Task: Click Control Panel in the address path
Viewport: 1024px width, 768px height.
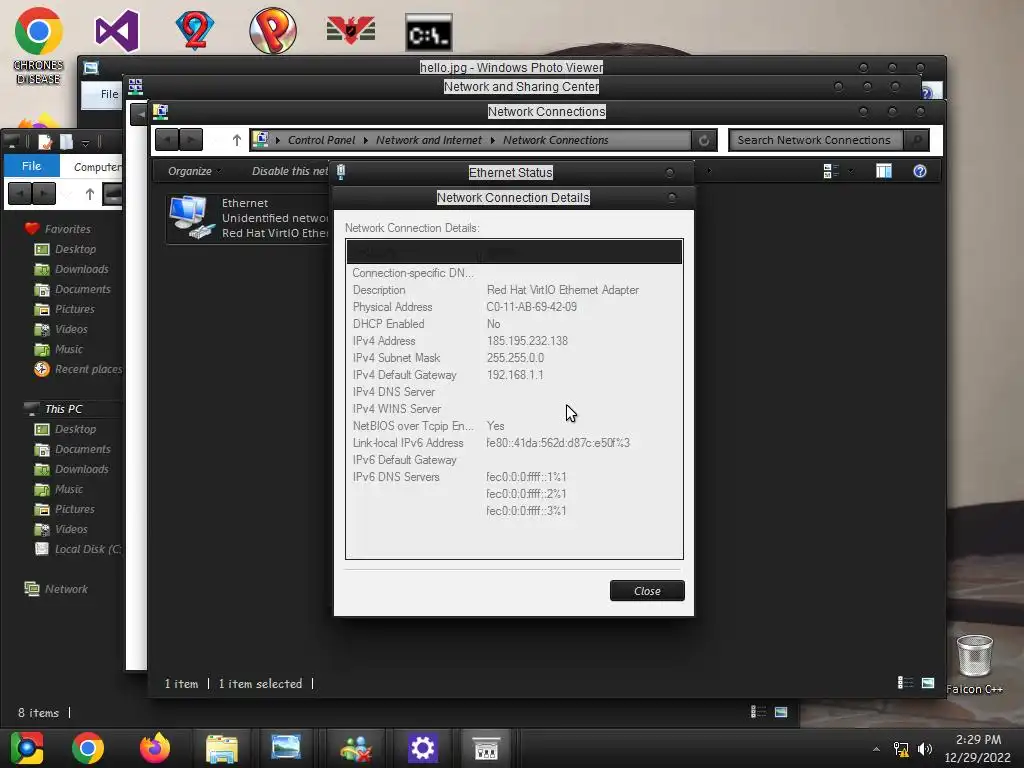Action: point(321,140)
